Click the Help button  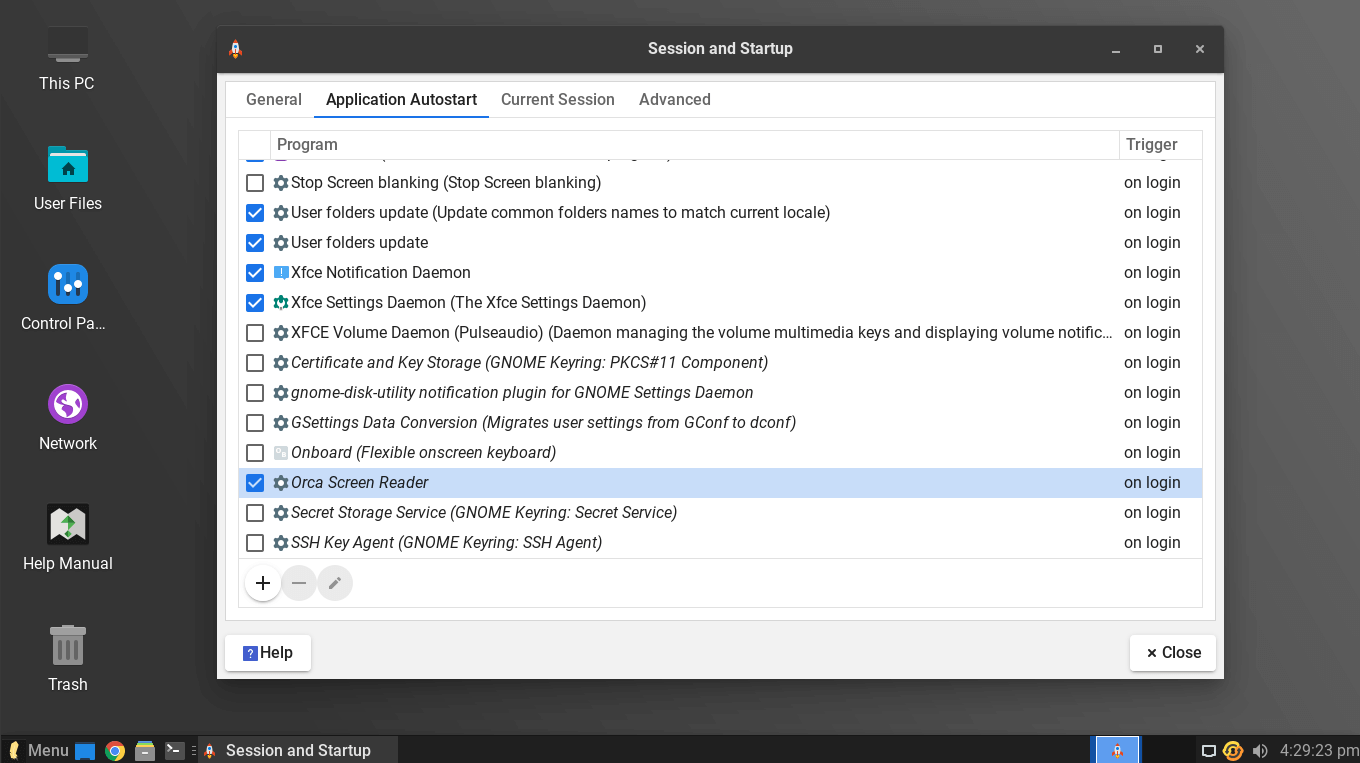pos(268,653)
